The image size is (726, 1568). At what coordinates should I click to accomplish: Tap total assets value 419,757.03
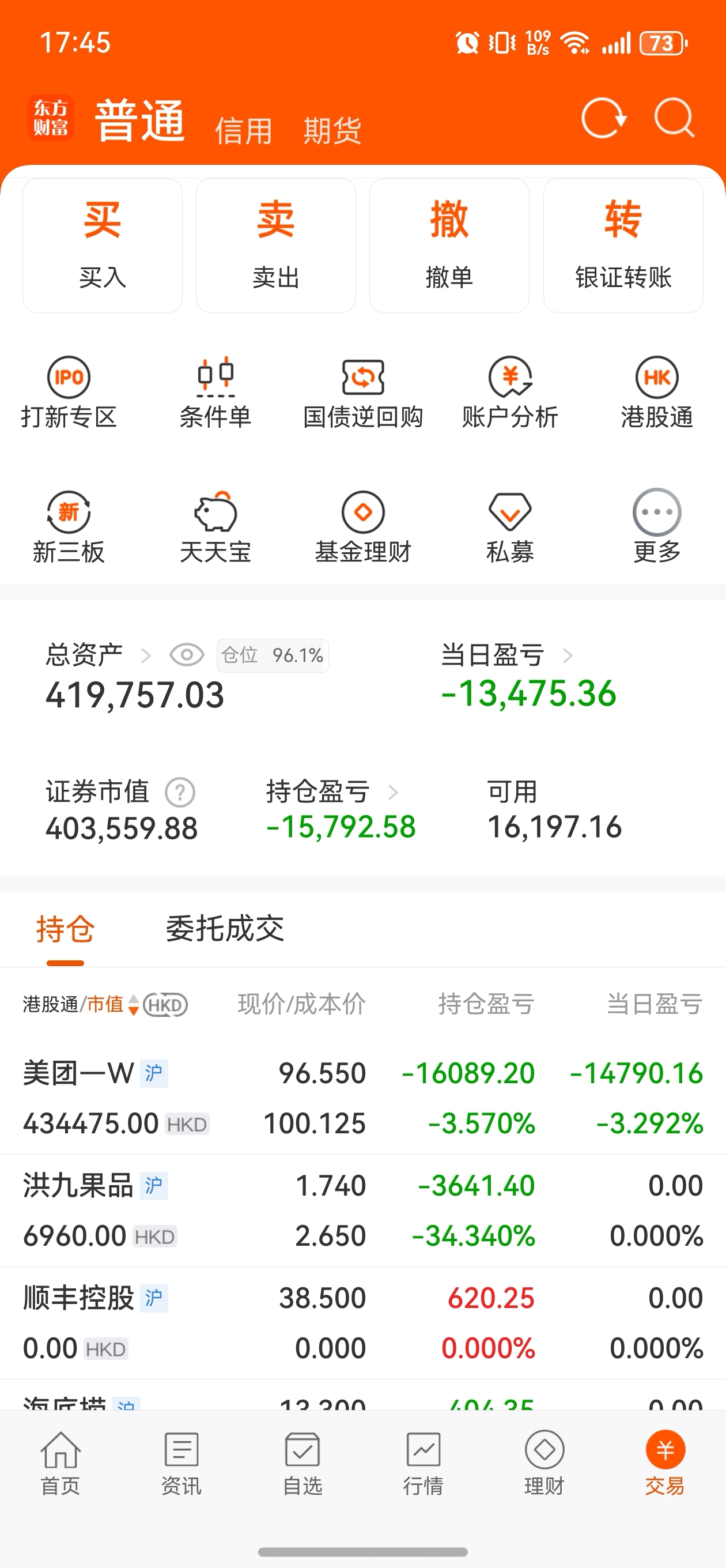[135, 695]
